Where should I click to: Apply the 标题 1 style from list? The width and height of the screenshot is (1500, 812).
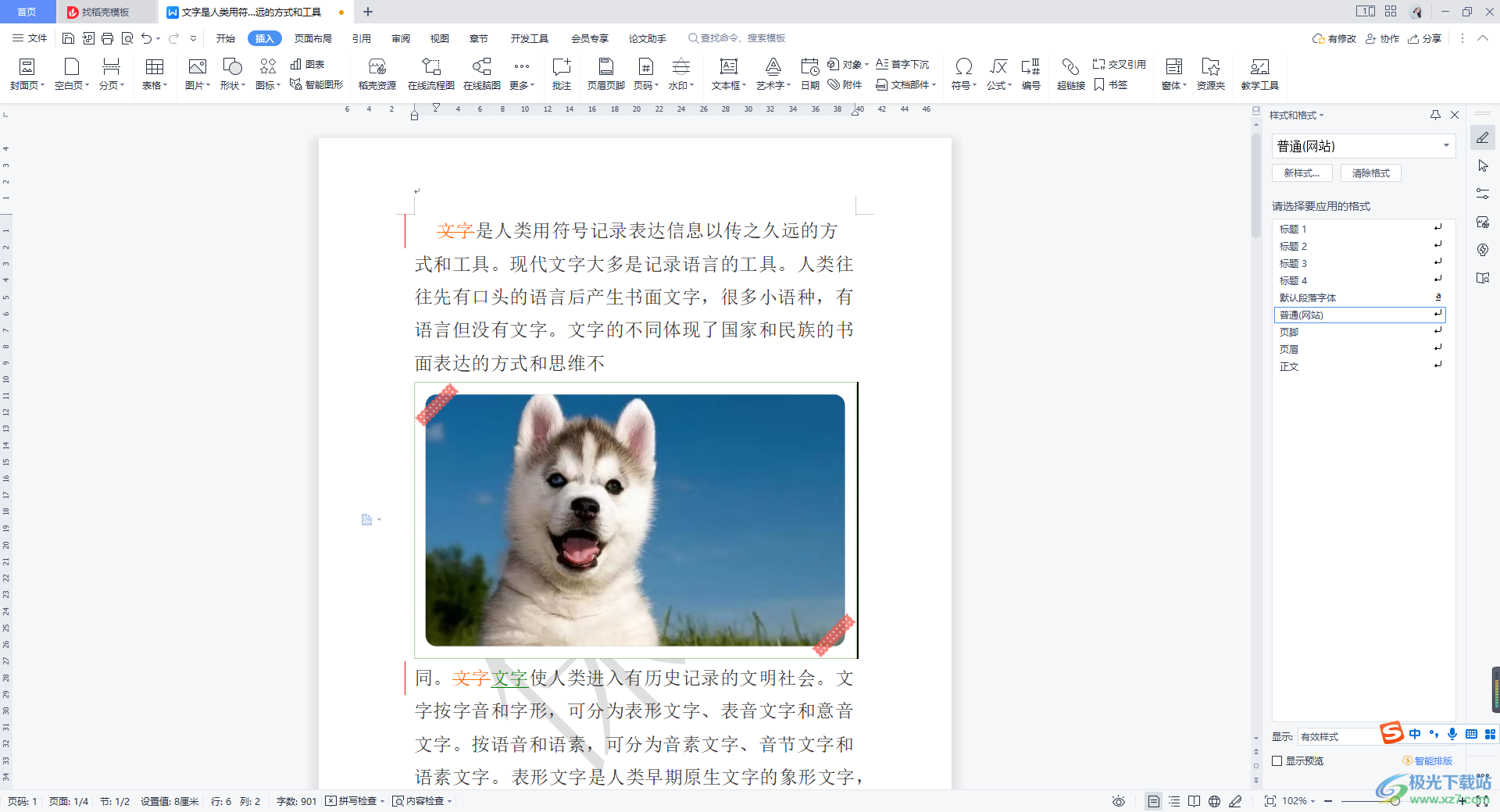tap(1359, 229)
